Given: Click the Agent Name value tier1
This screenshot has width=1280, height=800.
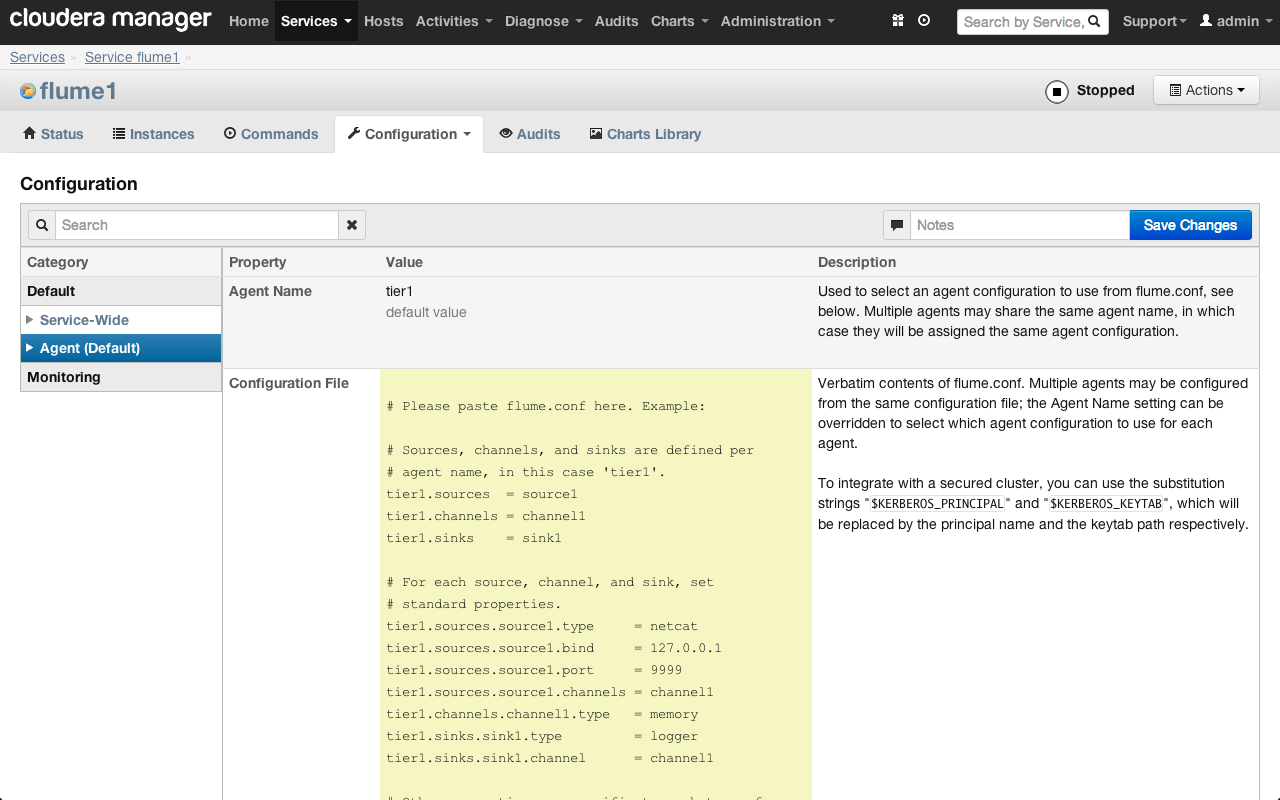Looking at the screenshot, I should point(399,291).
